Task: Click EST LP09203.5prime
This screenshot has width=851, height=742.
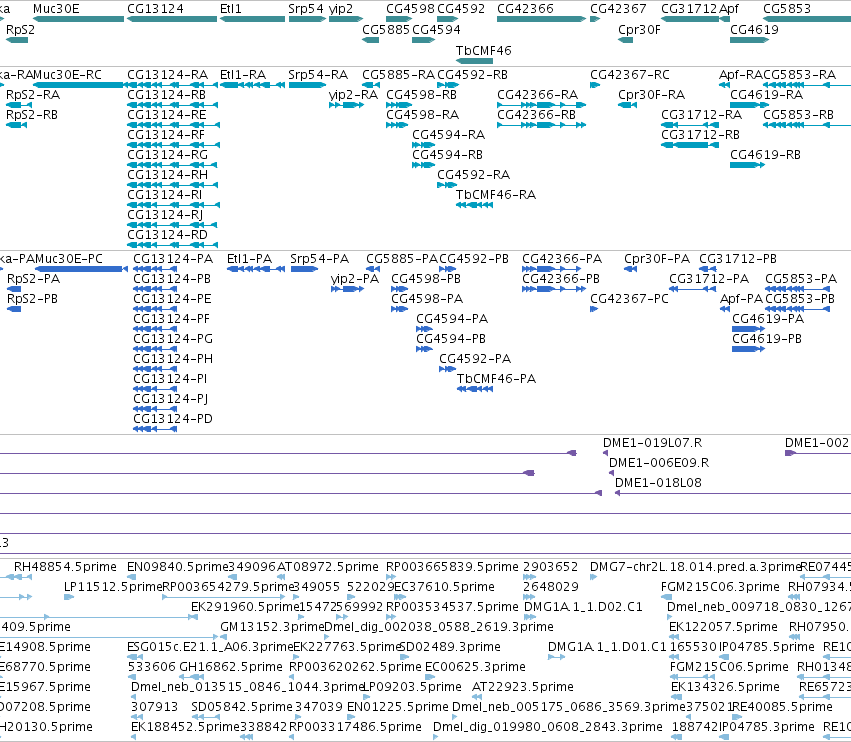Action: [411, 686]
